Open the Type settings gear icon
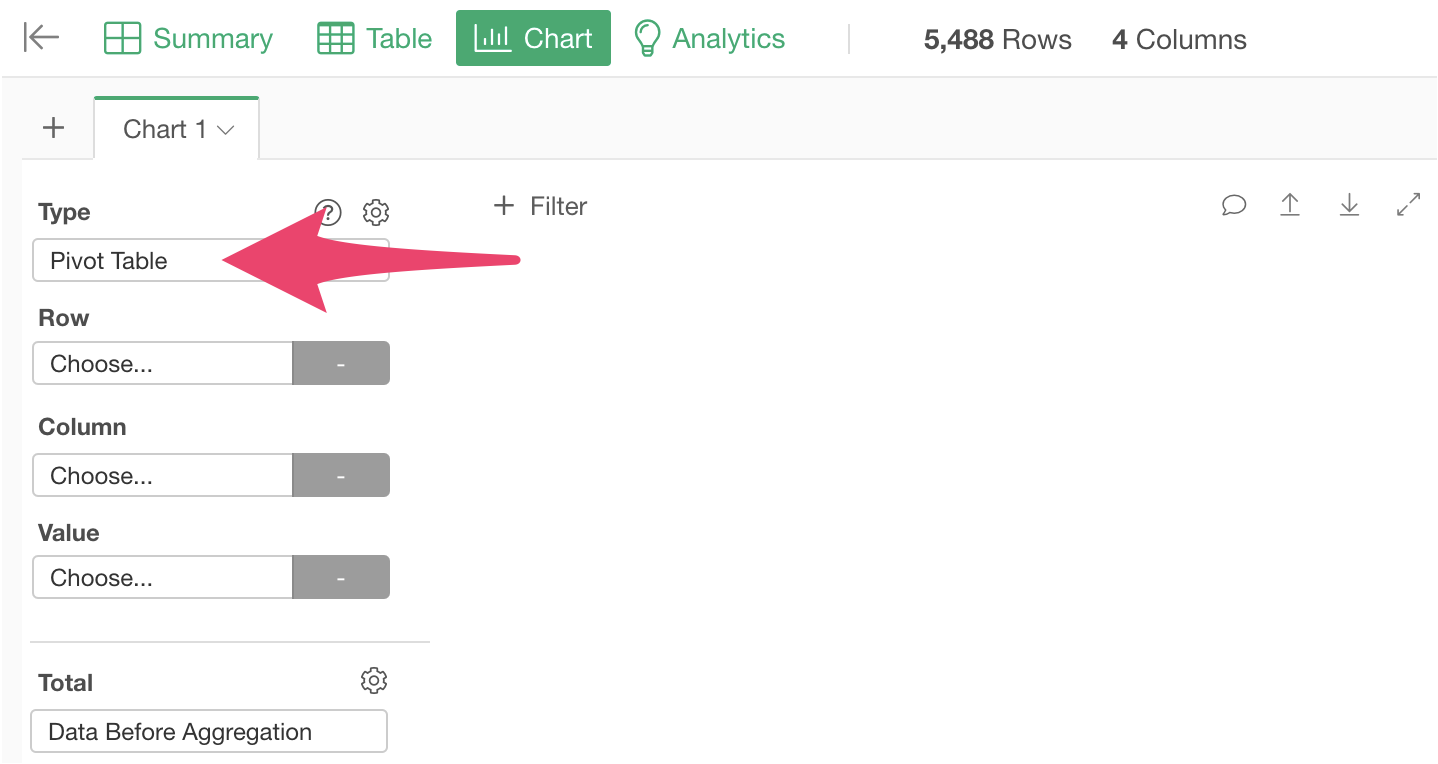The height and width of the screenshot is (764, 1438). (x=376, y=212)
